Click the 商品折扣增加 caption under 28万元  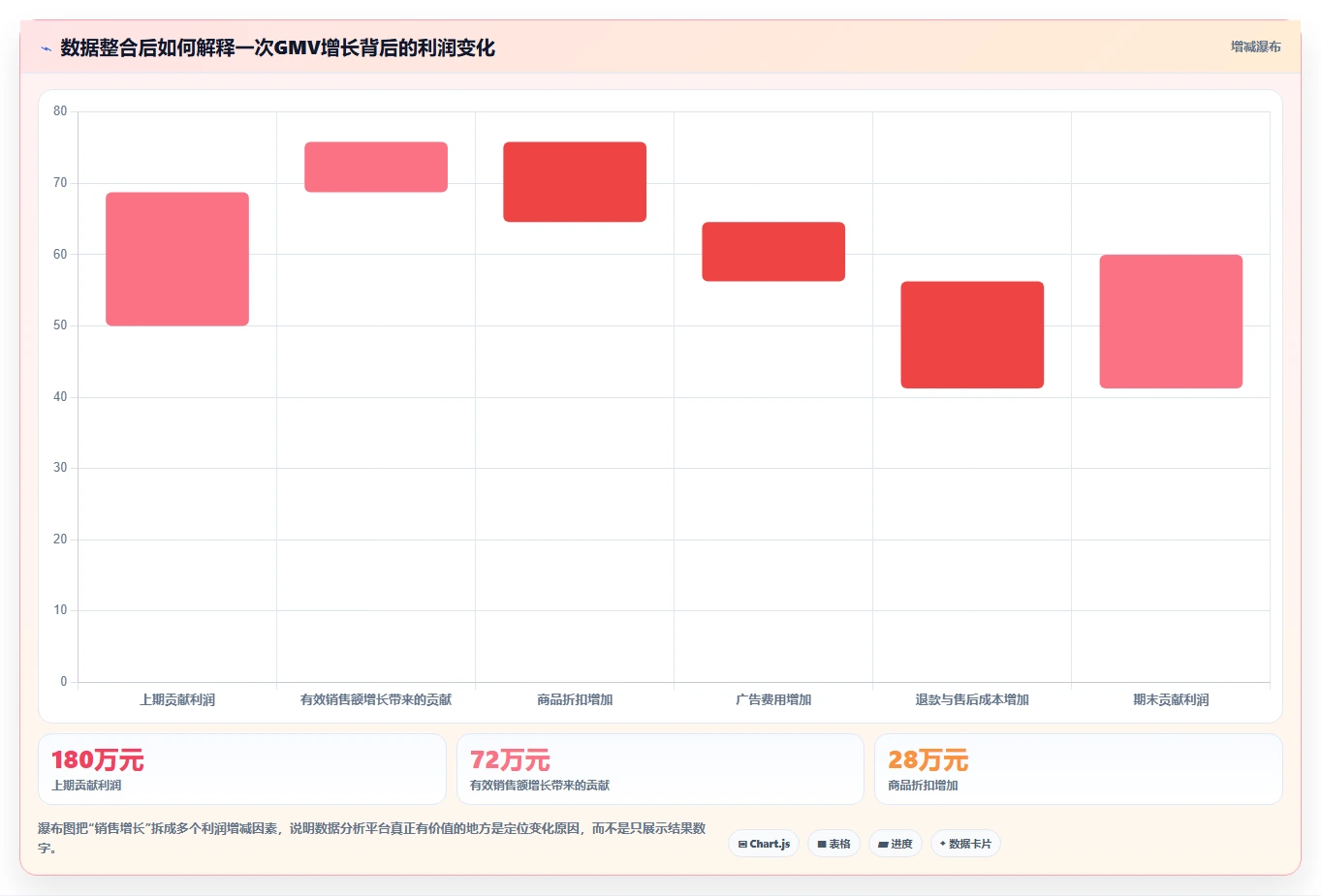(923, 786)
